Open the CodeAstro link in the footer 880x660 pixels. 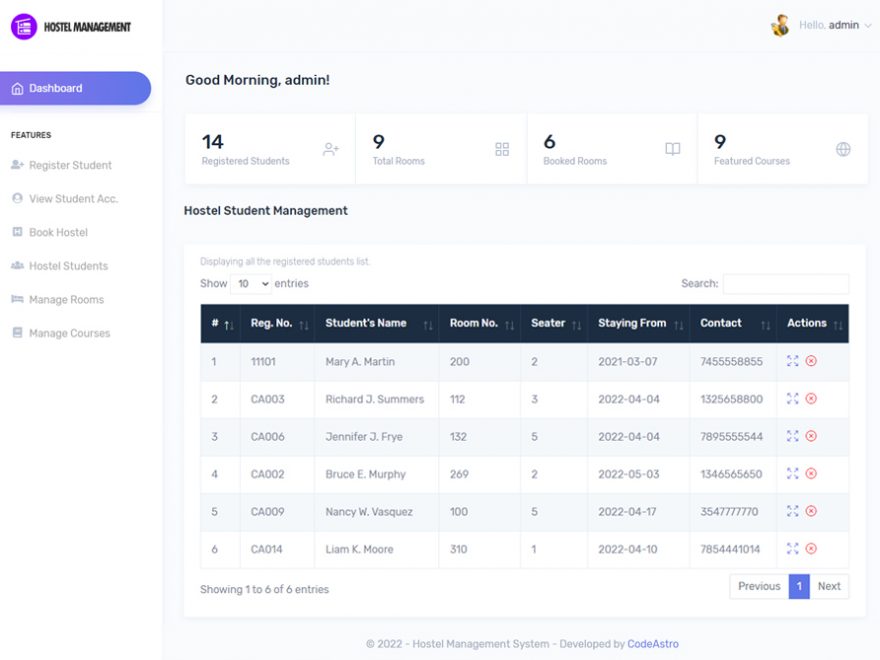pos(653,643)
